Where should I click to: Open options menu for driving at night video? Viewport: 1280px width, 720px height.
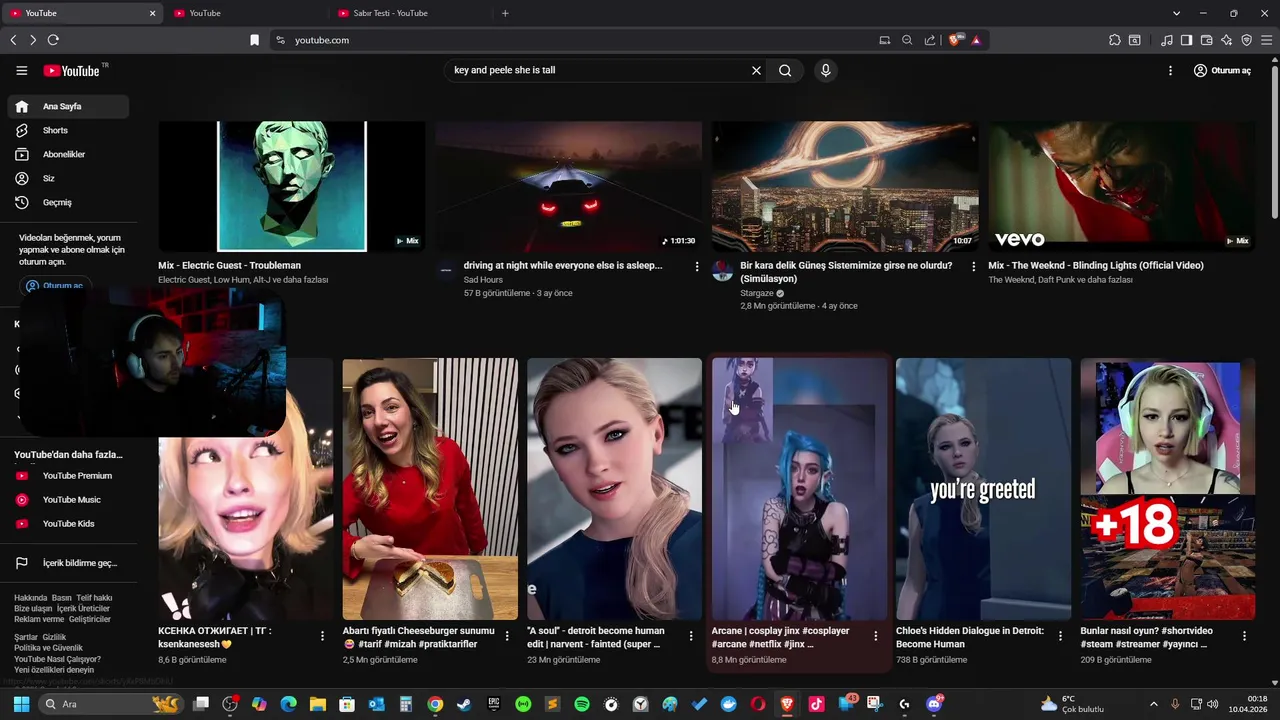point(697,266)
